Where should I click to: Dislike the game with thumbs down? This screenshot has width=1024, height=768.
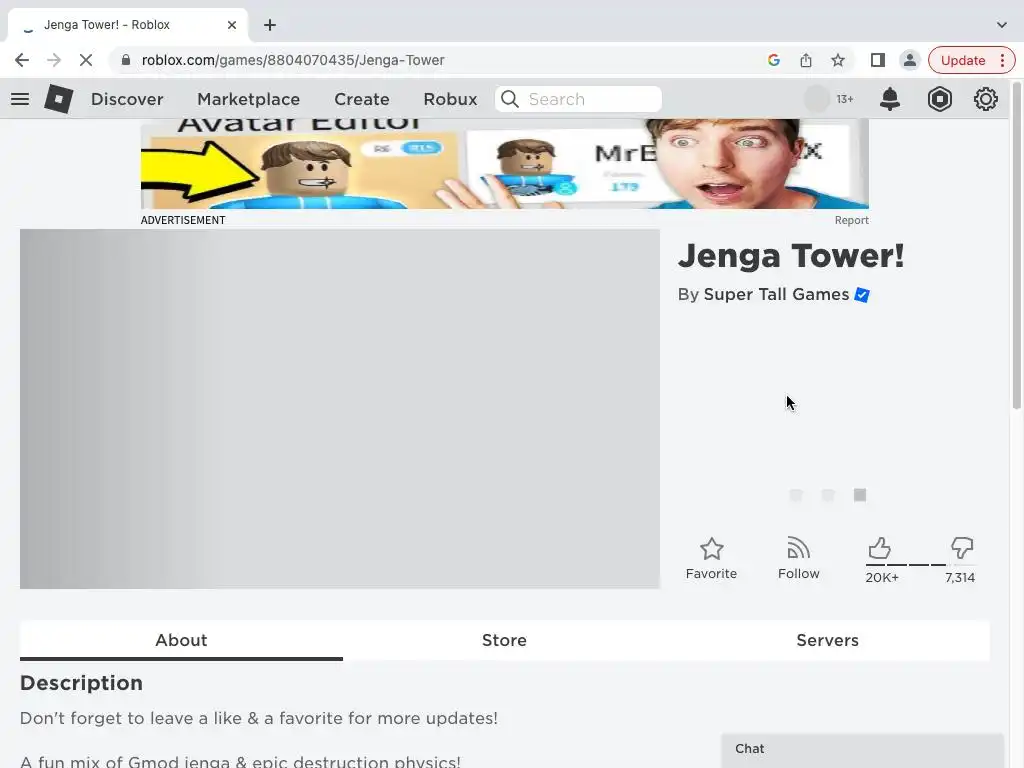tap(961, 548)
